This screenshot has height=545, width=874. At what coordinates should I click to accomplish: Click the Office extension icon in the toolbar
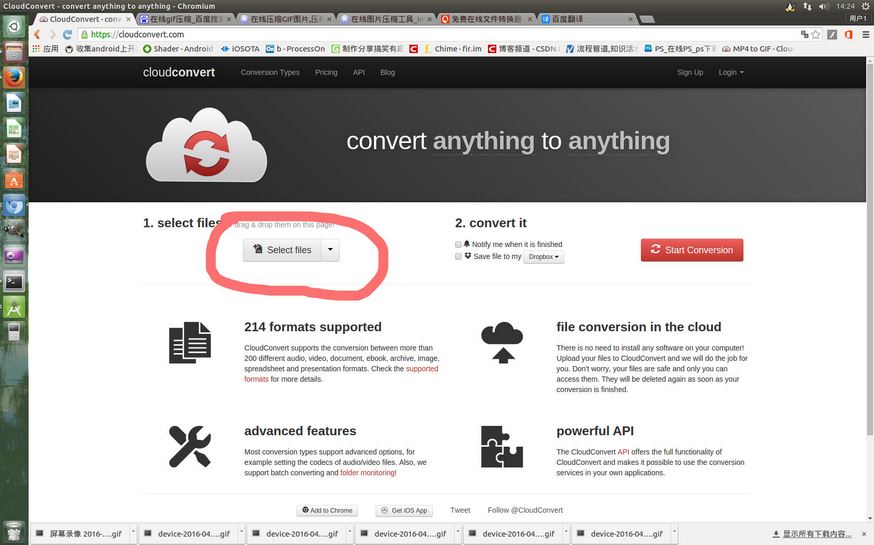click(x=848, y=35)
